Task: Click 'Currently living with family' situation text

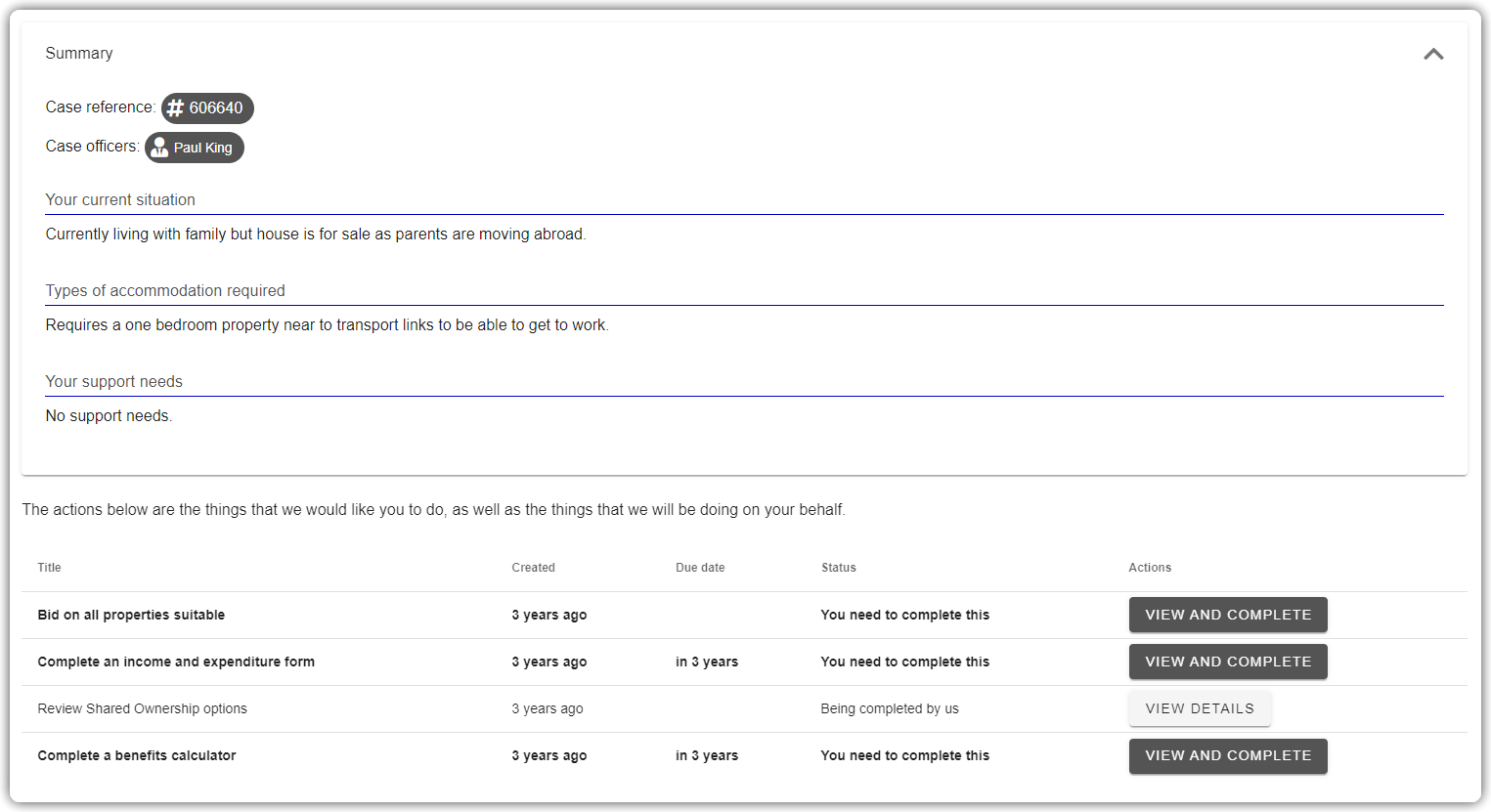Action: pyautogui.click(x=316, y=235)
